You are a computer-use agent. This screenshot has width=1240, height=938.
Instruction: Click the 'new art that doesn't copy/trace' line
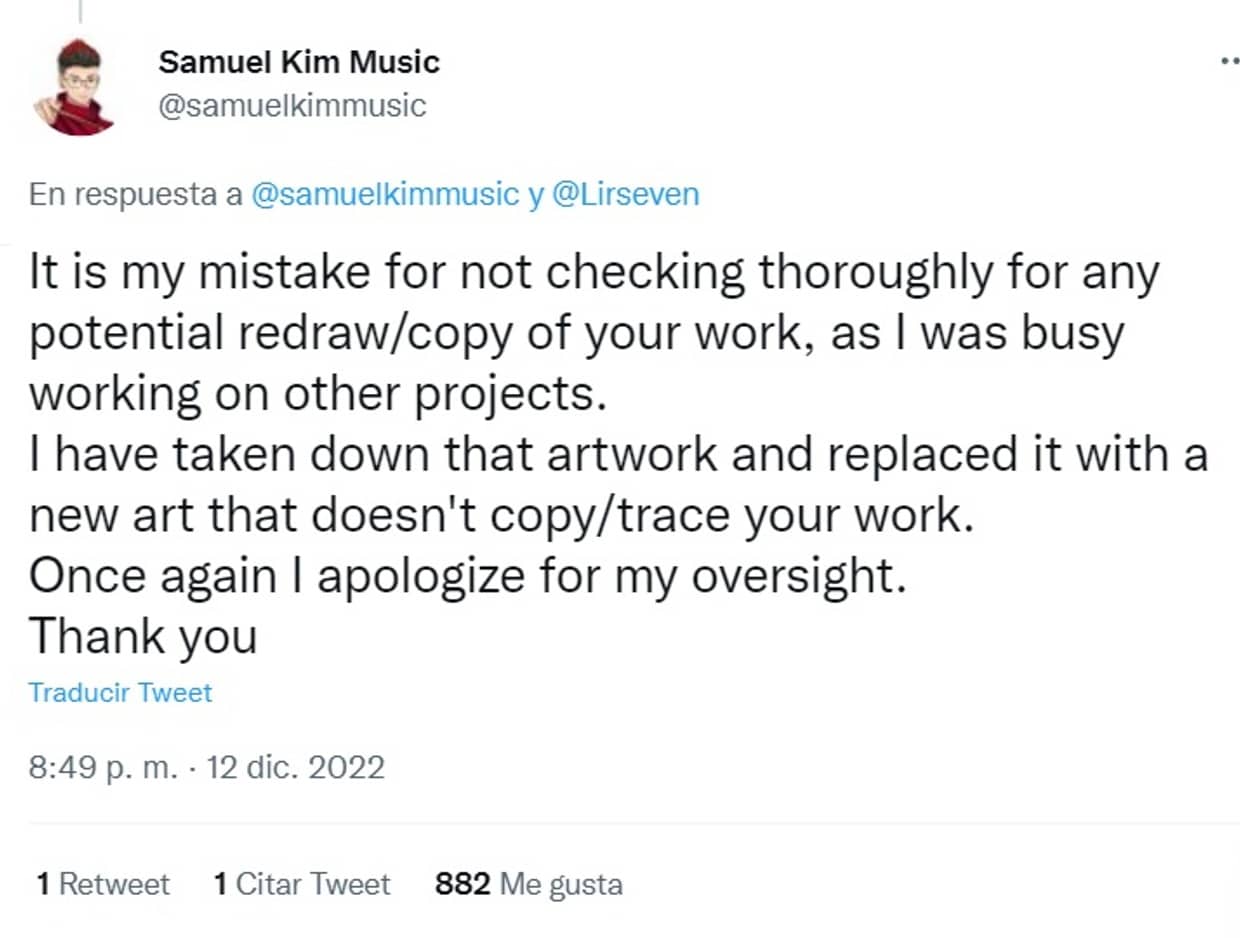point(500,515)
